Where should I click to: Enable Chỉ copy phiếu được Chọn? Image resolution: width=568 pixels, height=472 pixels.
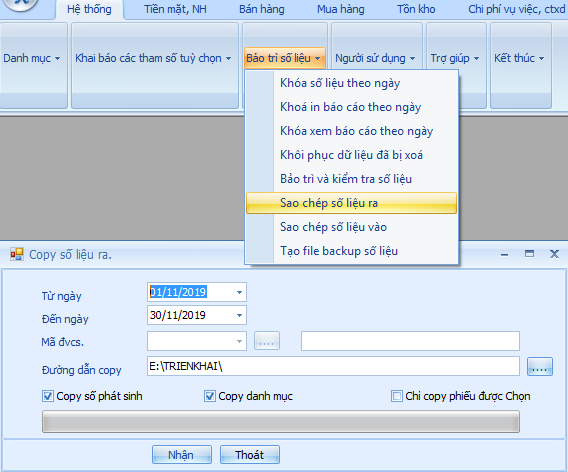[x=397, y=396]
